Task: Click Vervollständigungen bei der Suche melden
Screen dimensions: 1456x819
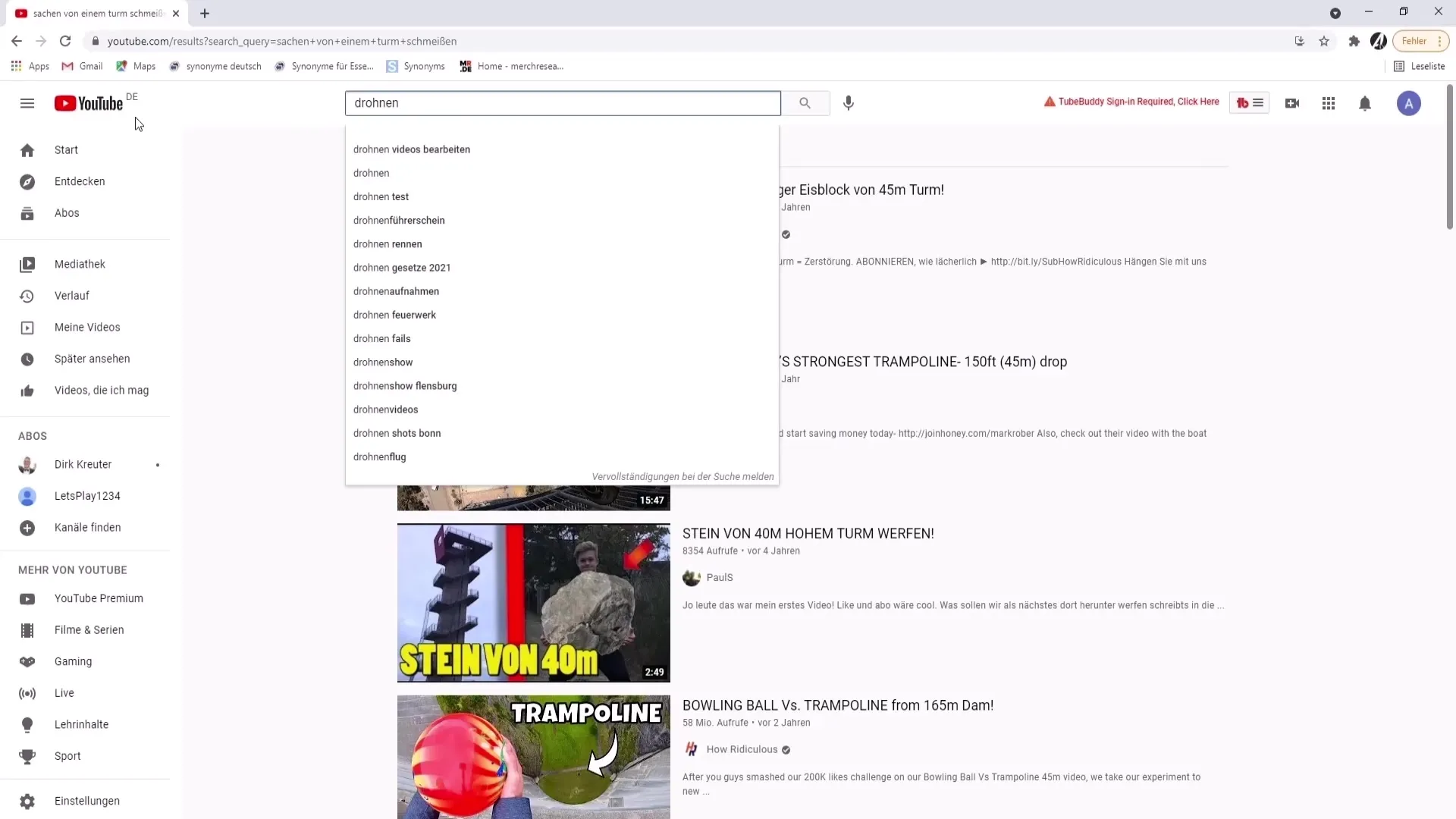Action: coord(682,477)
